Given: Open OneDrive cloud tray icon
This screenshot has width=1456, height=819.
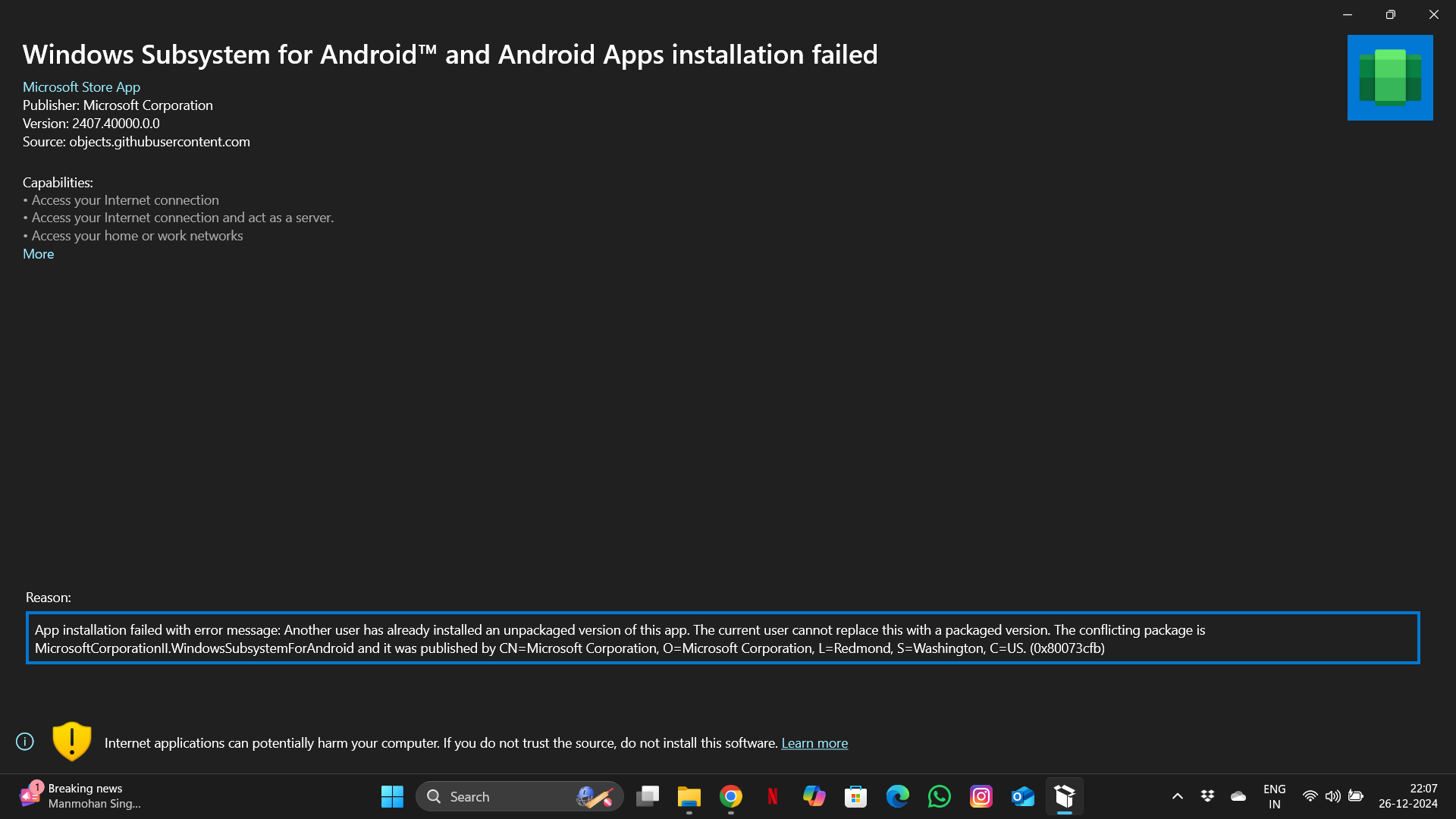Looking at the screenshot, I should [x=1238, y=796].
